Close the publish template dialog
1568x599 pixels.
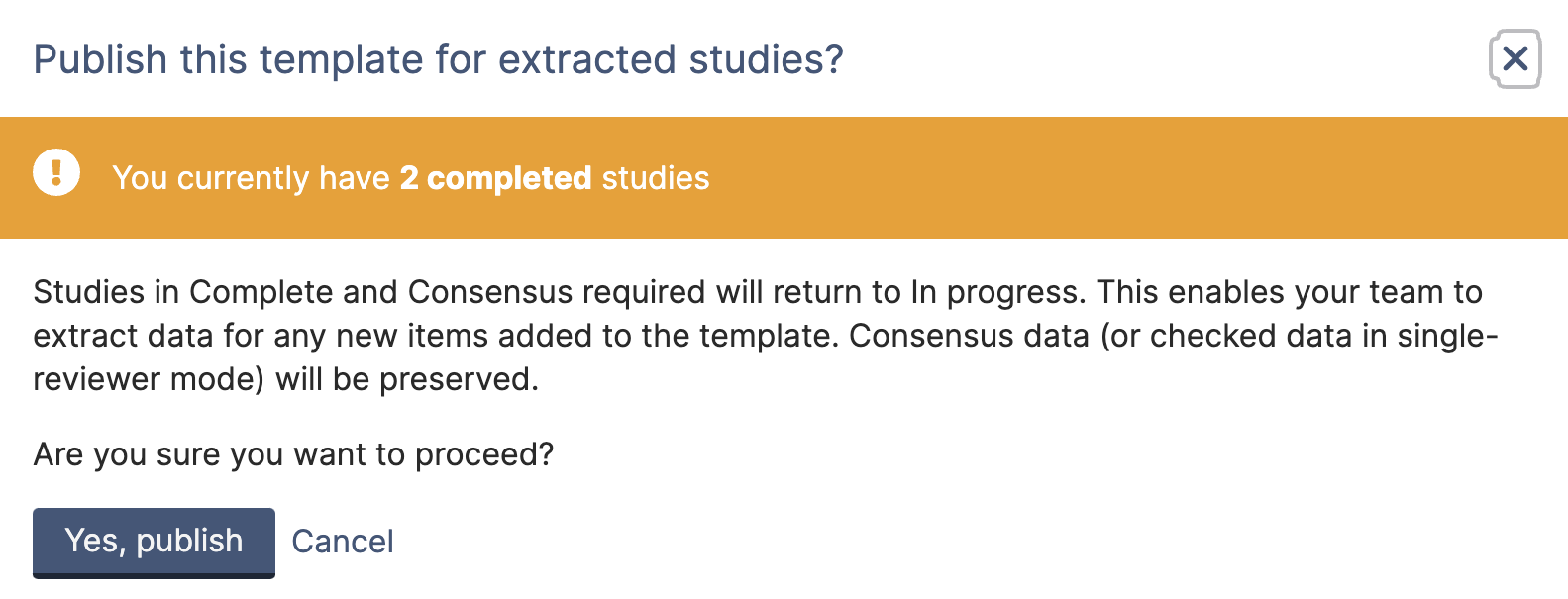click(x=1515, y=59)
